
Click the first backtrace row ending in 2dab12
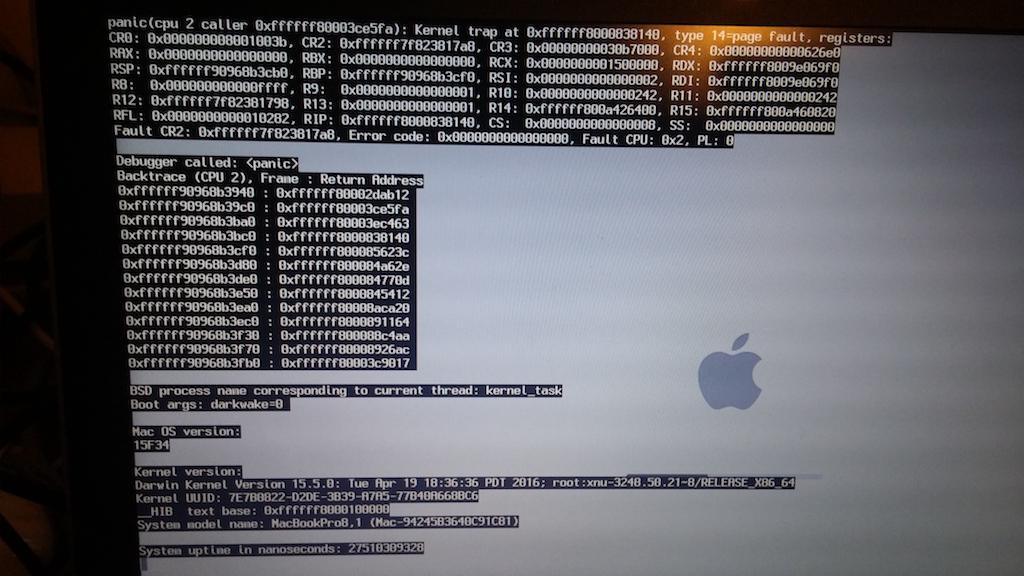(264, 194)
